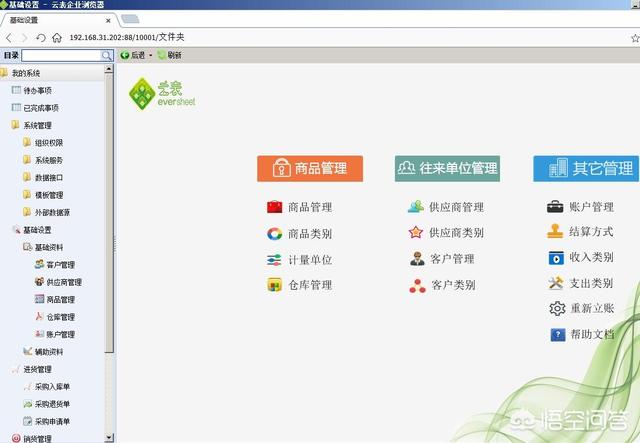Click the colorful ring 商品类别 icon
Screen dimensions: 640x443
[x=274, y=234]
